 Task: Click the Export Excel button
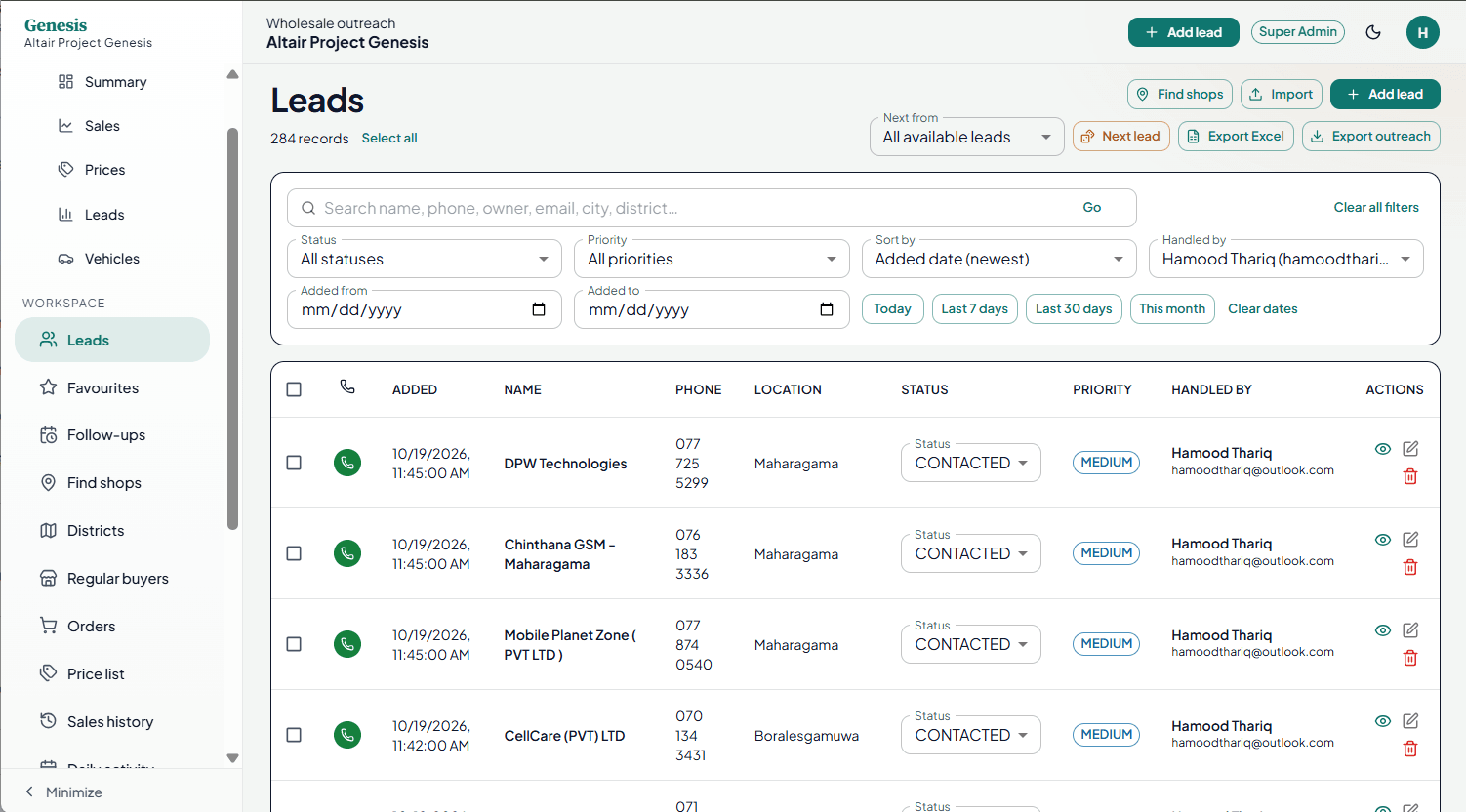click(x=1236, y=137)
